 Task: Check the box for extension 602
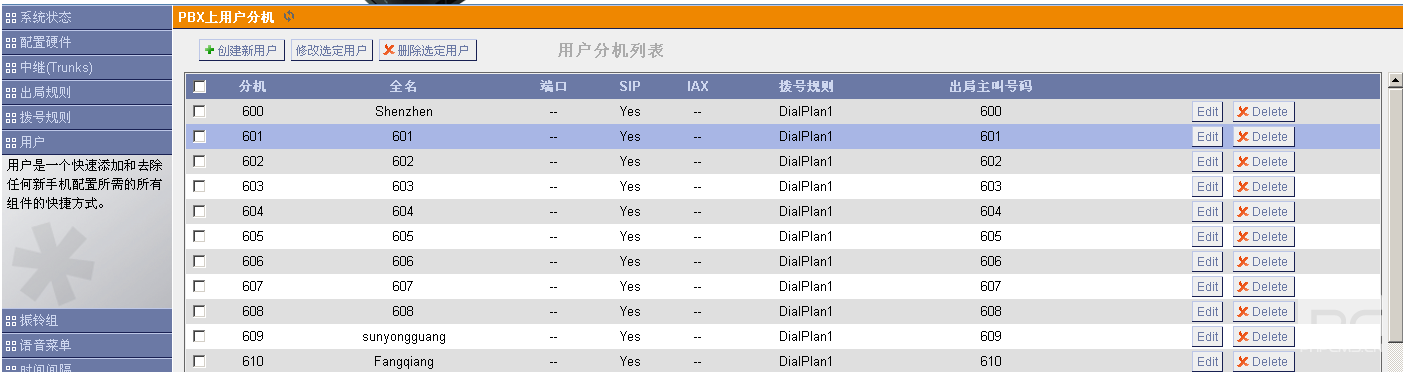tap(200, 161)
